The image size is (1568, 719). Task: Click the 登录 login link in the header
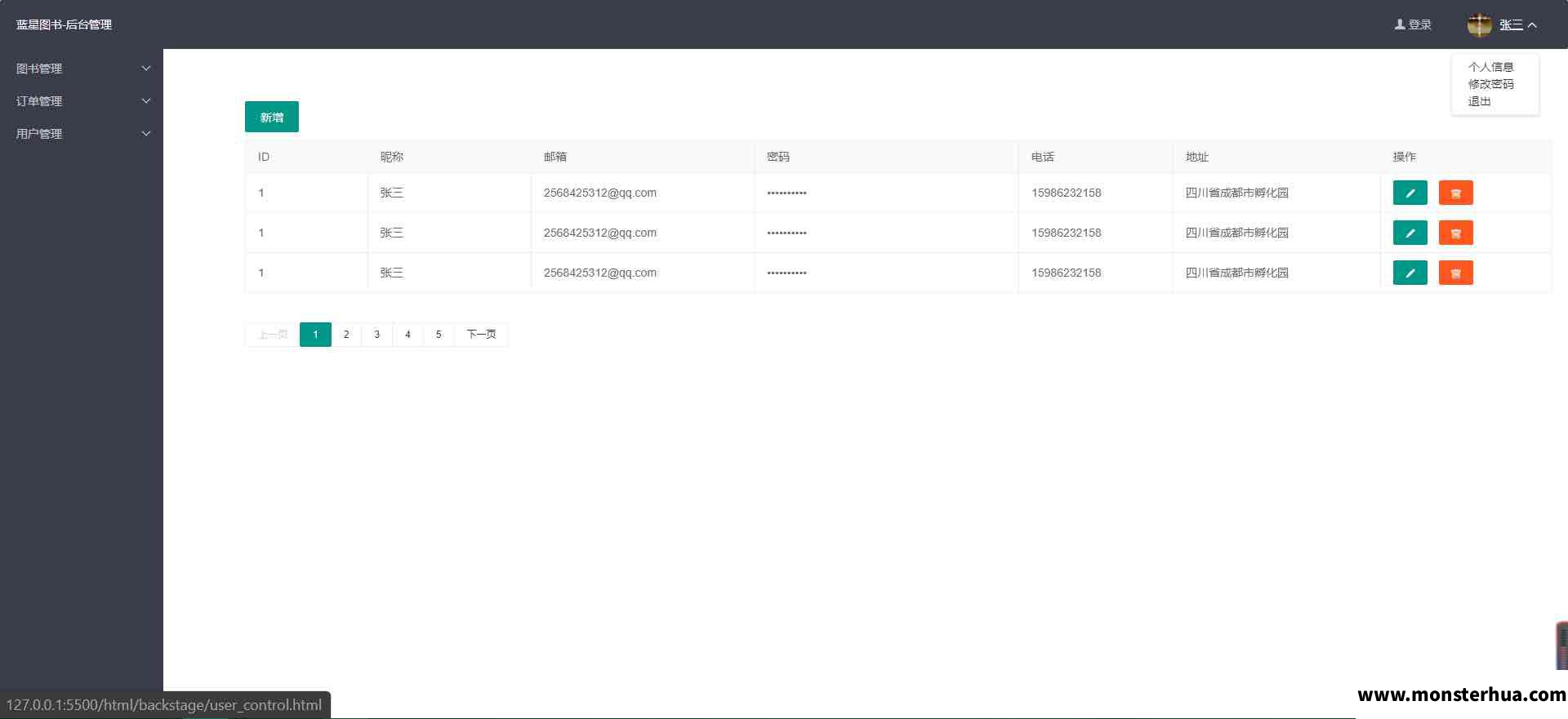[x=1413, y=24]
